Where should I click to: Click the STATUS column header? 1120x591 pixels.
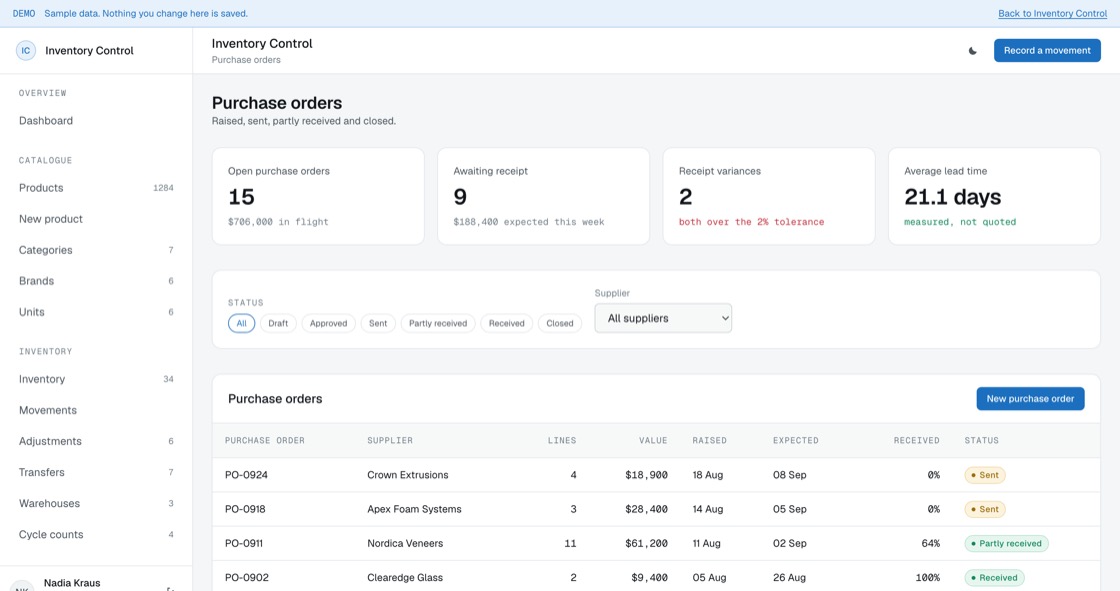coord(981,440)
